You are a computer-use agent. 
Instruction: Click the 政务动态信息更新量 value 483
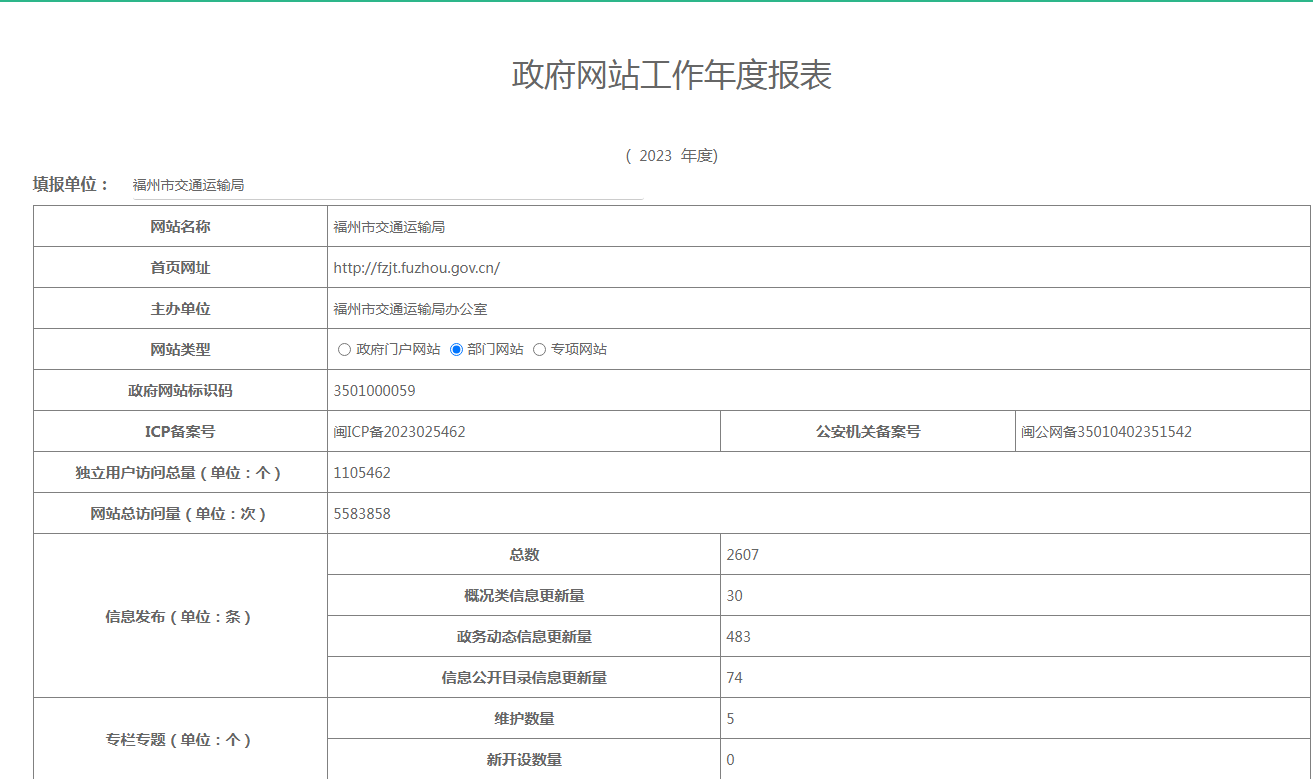[x=738, y=637]
